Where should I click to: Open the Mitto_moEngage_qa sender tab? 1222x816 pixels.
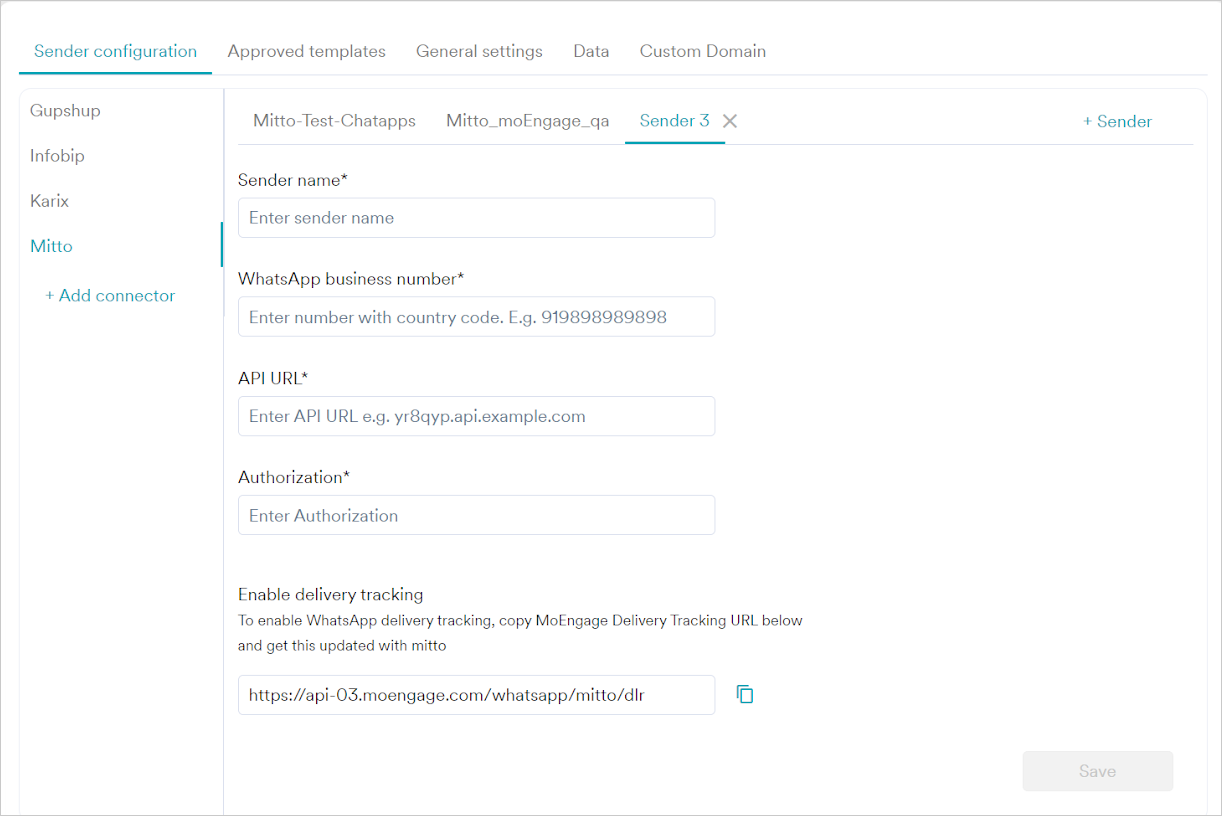(x=527, y=120)
